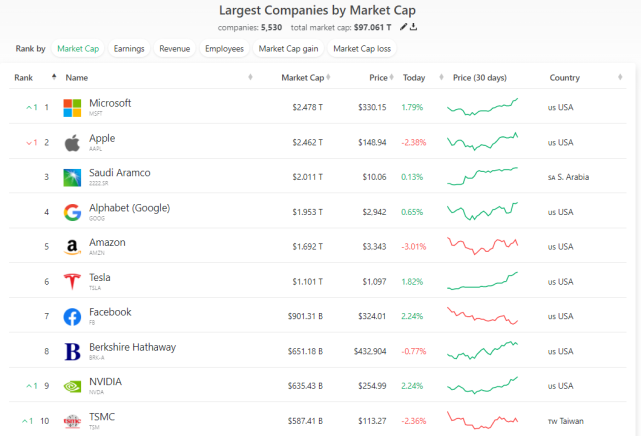Image resolution: width=641 pixels, height=436 pixels.
Task: Click the Apple logo icon
Action: (72, 142)
